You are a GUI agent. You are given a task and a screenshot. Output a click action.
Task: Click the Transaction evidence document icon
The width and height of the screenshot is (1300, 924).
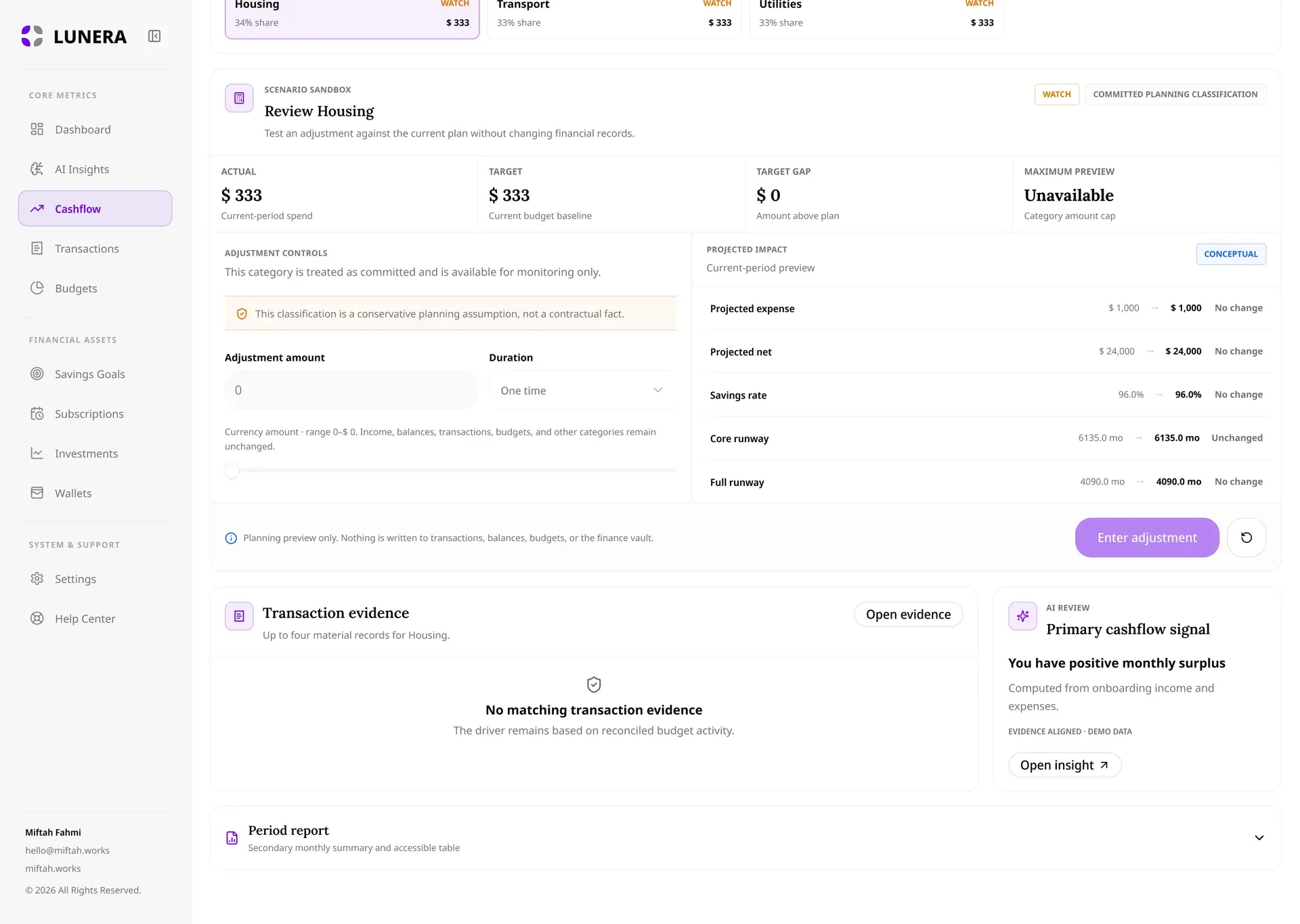239,616
